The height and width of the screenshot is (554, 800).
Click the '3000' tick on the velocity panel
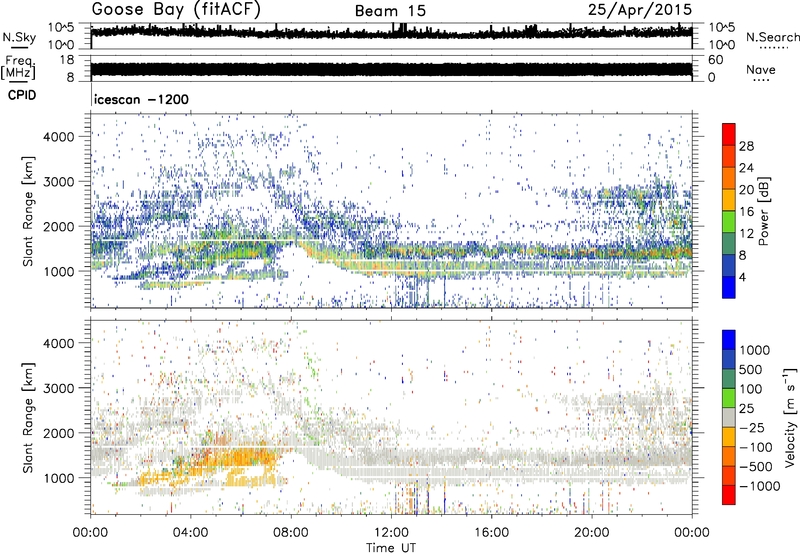coord(58,388)
